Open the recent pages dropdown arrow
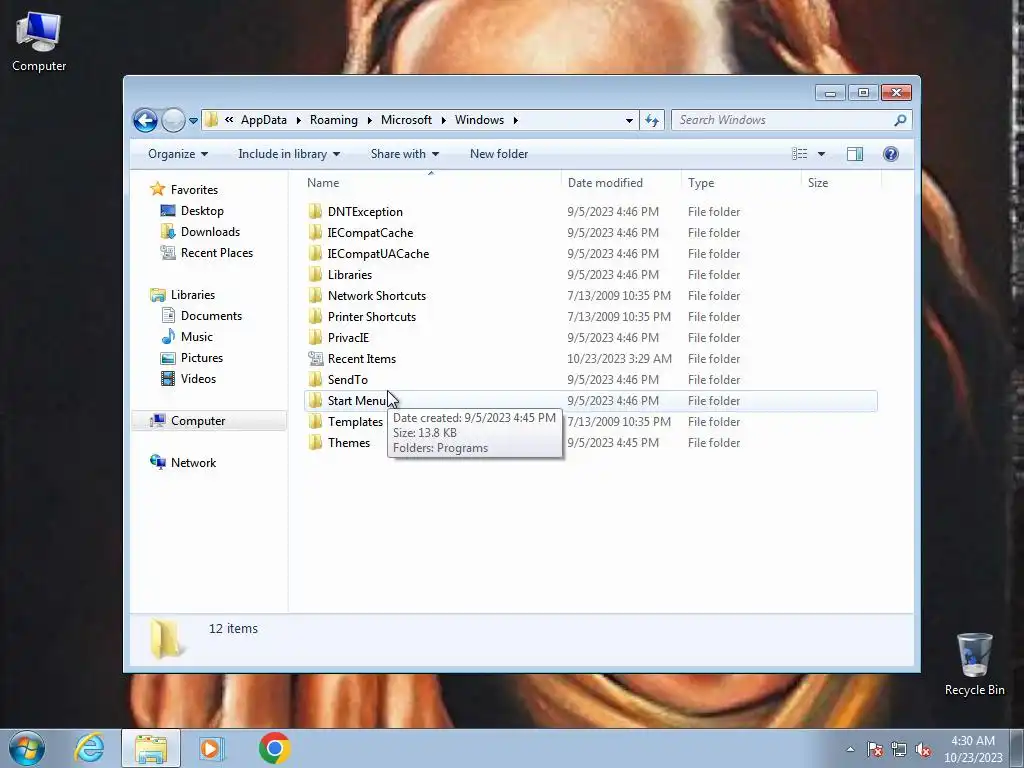Image resolution: width=1024 pixels, height=768 pixels. 193,121
